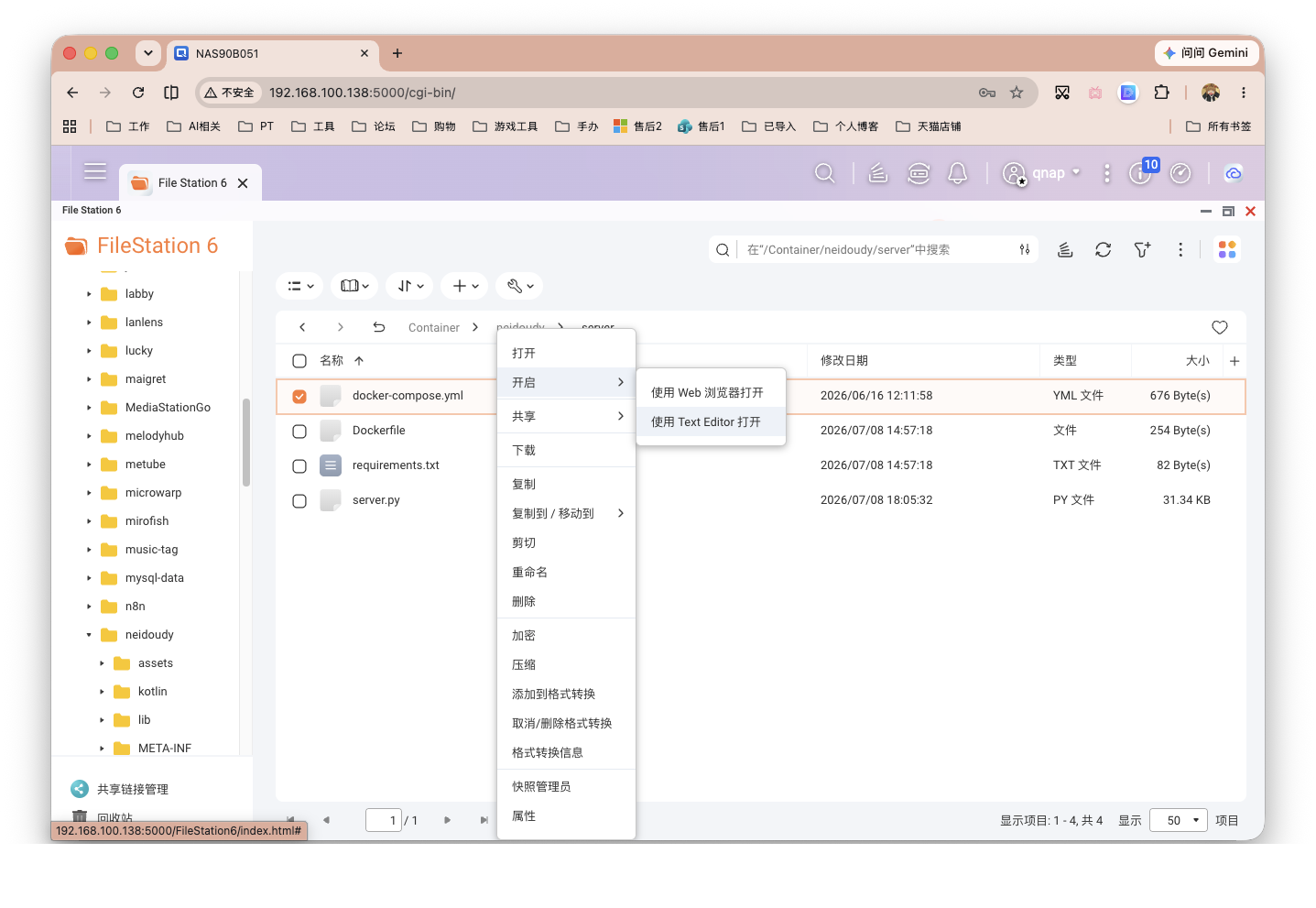Select the MediaStationGo folder in tree
Viewport: 1316px width, 908px height.
click(x=168, y=408)
